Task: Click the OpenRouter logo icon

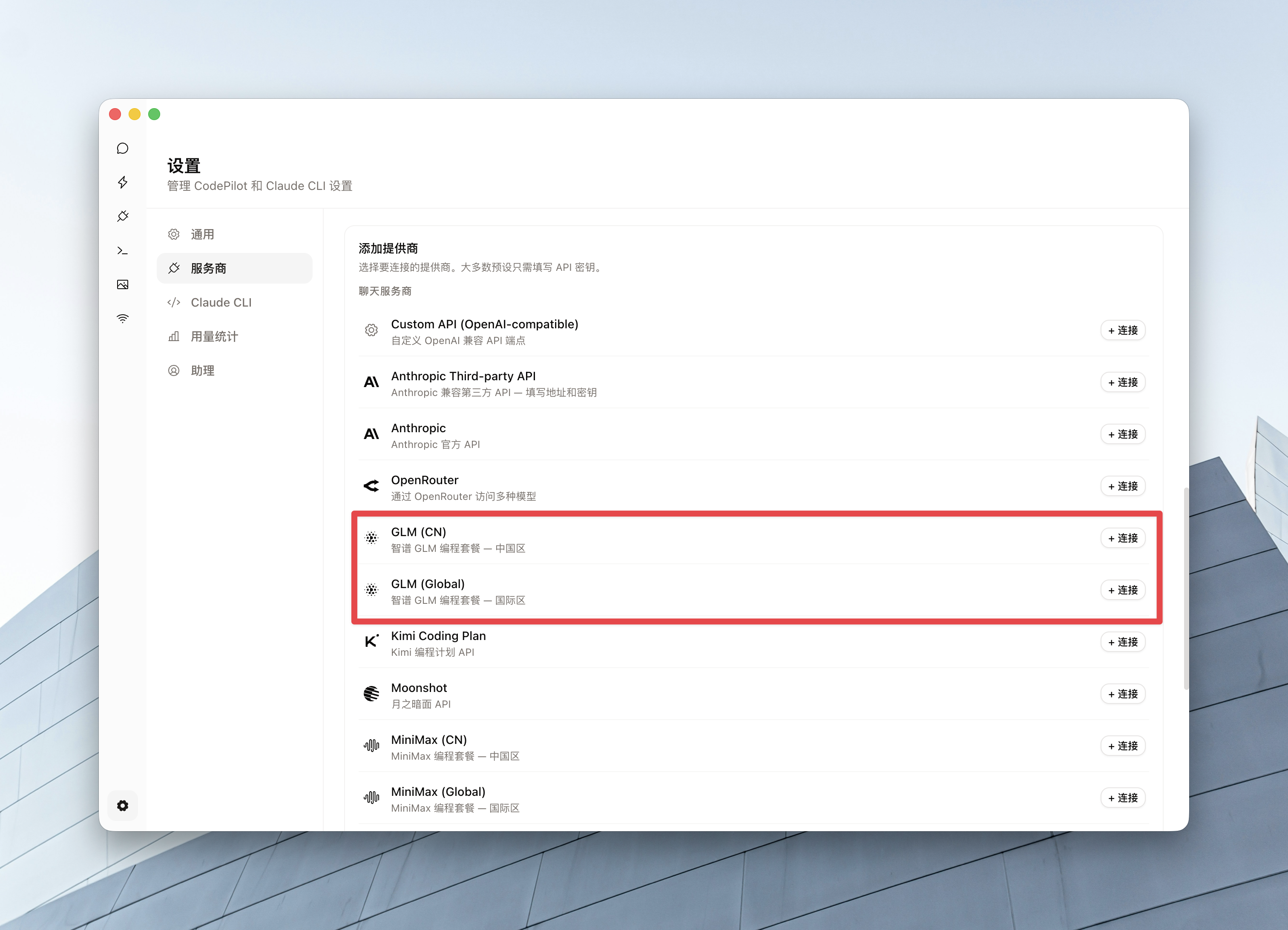Action: coord(371,486)
